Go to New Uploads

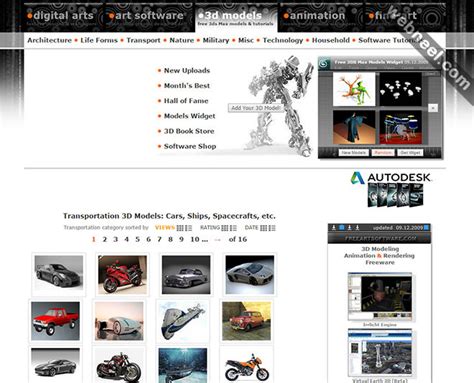click(x=187, y=70)
